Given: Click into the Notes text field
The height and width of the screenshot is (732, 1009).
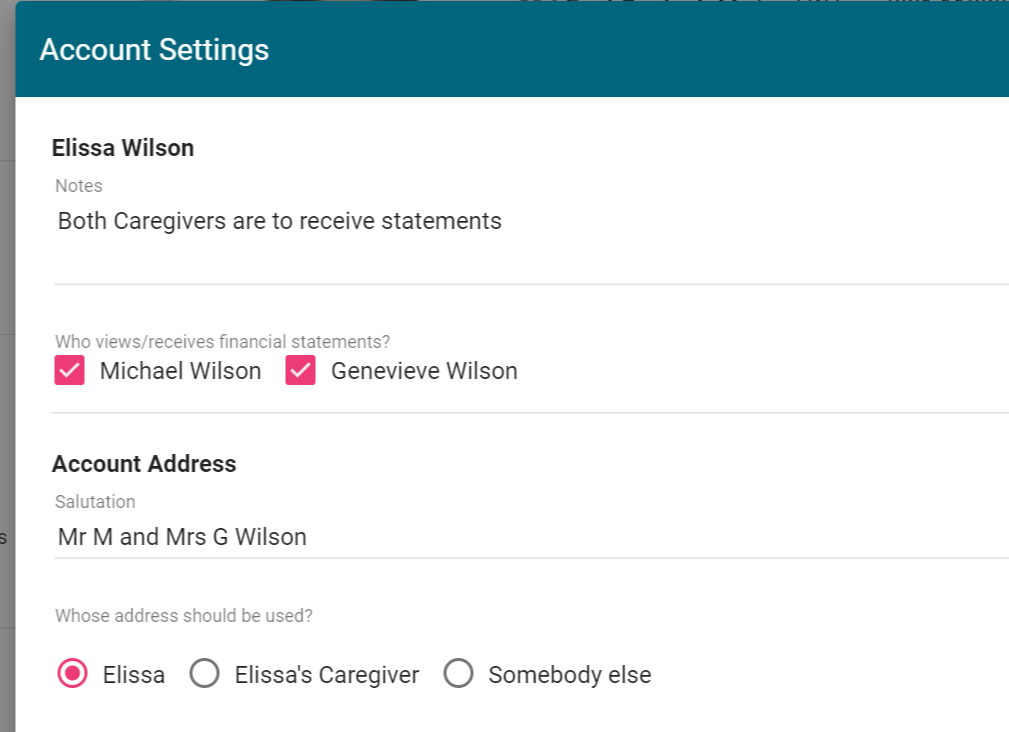Looking at the screenshot, I should click(x=400, y=221).
